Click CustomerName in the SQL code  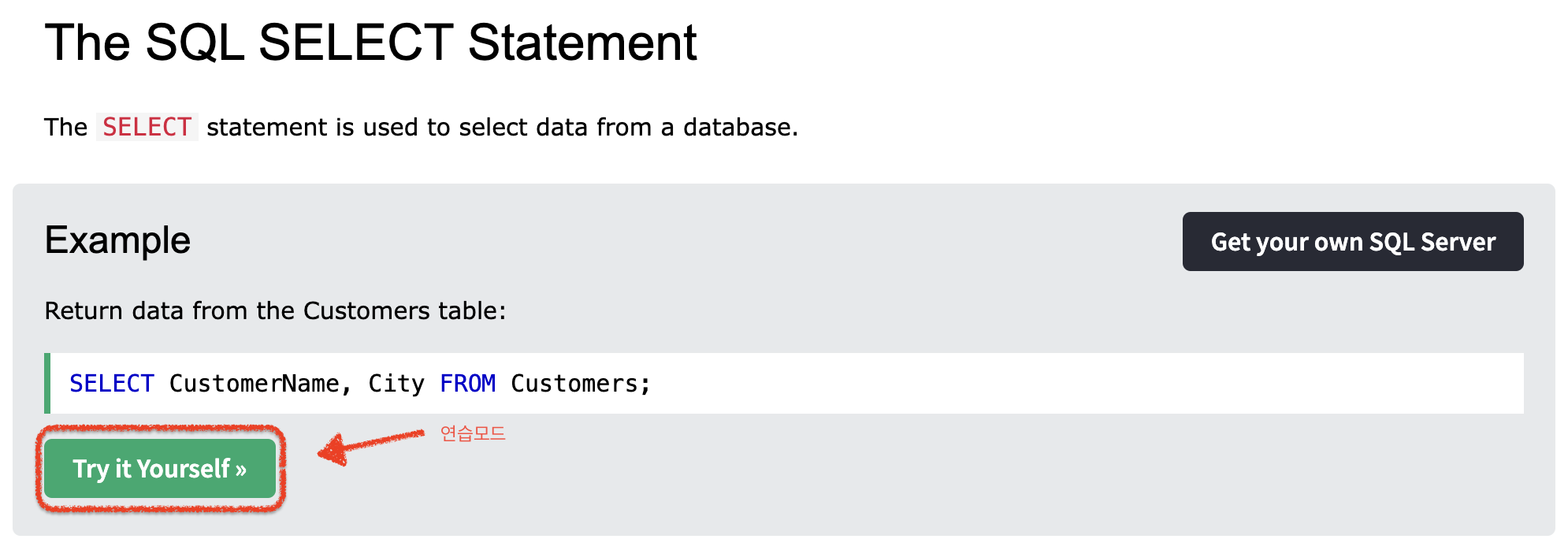click(x=255, y=384)
